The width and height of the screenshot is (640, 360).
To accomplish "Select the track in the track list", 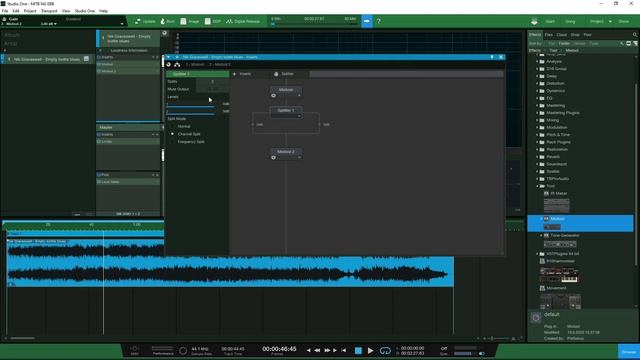I will (47, 59).
